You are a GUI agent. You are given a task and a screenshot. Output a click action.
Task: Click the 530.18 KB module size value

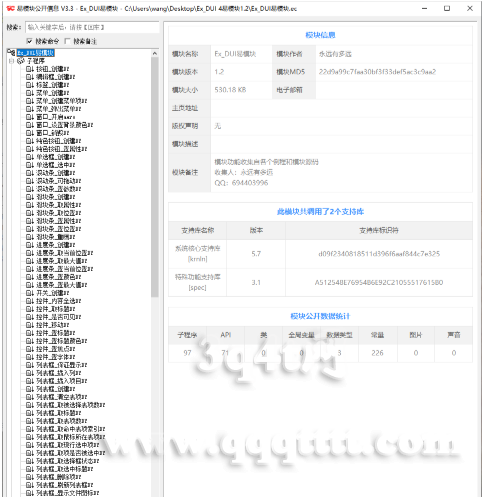pyautogui.click(x=230, y=90)
